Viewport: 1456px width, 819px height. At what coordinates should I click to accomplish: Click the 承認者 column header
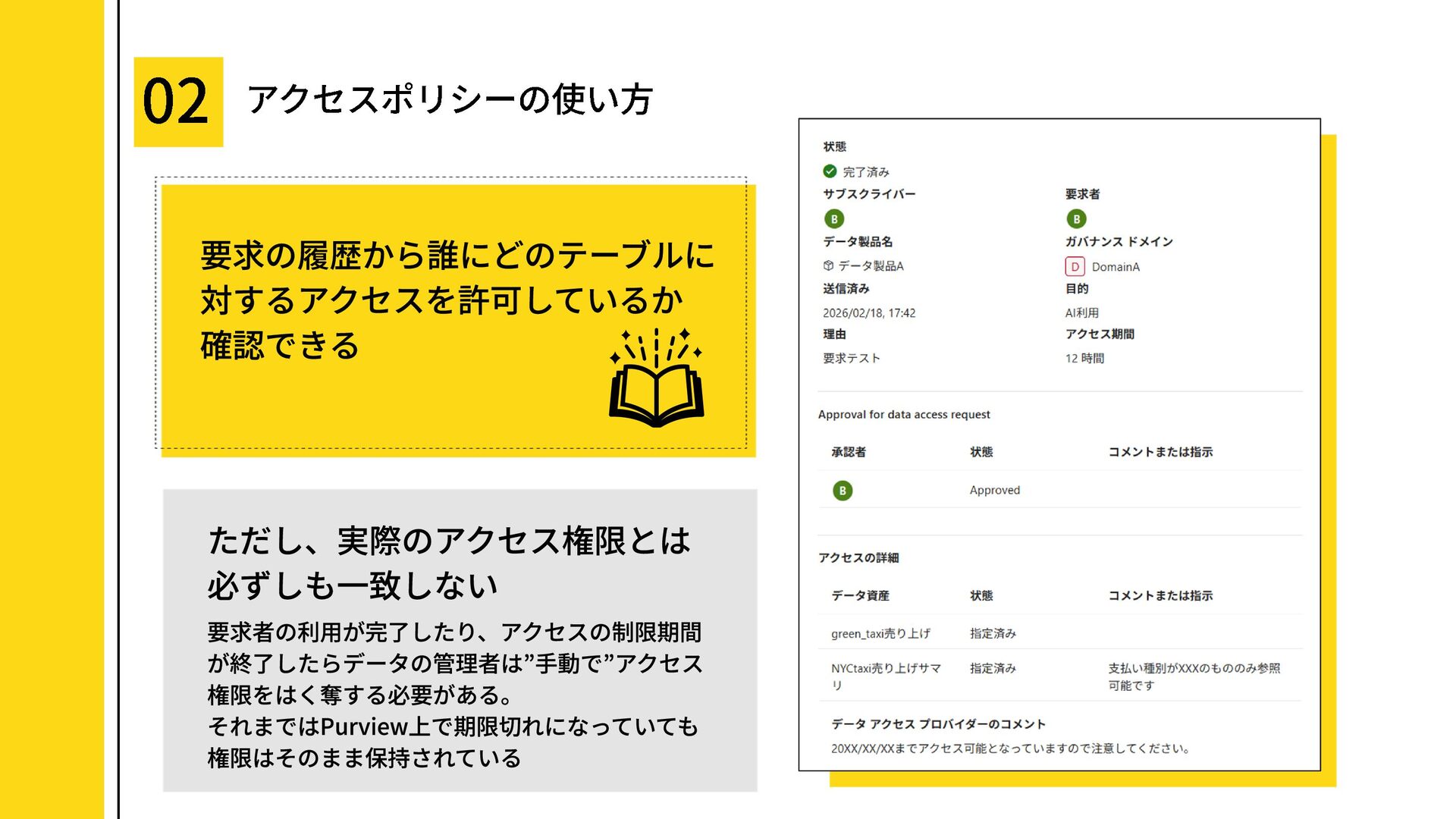(x=848, y=452)
